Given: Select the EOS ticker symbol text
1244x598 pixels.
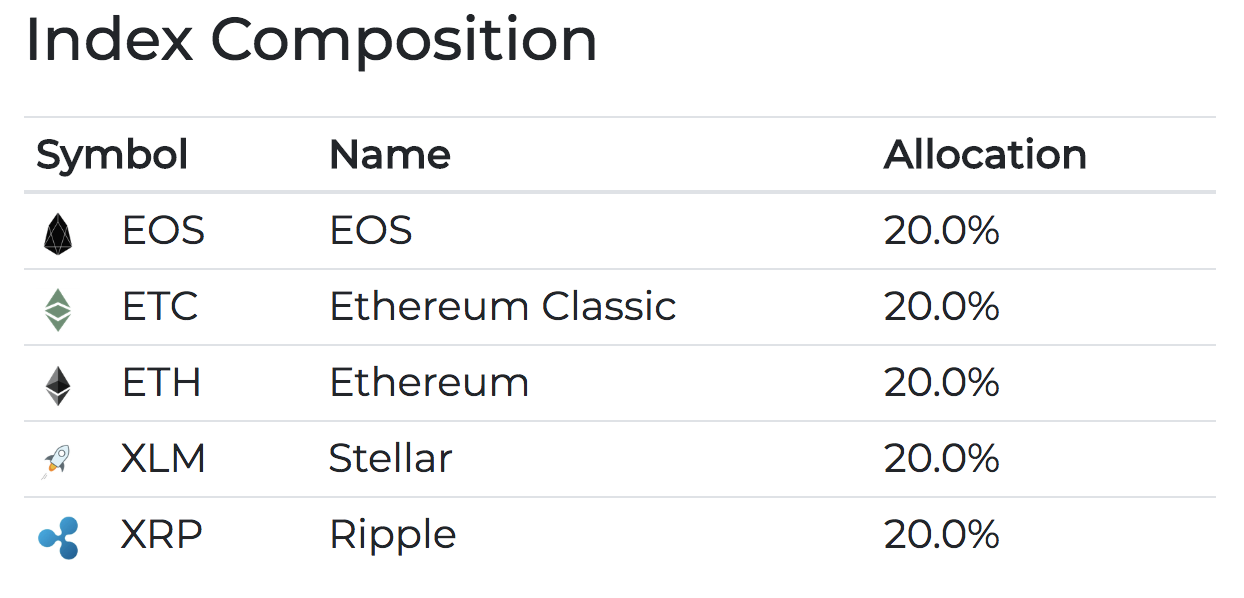Looking at the screenshot, I should [x=163, y=231].
